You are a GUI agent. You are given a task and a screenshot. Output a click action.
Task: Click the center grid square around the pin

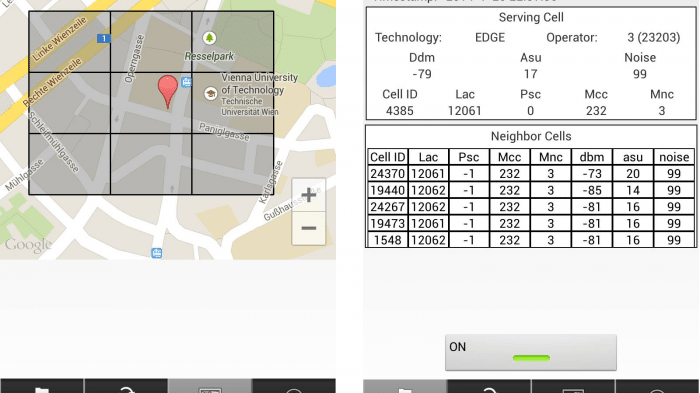[151, 103]
